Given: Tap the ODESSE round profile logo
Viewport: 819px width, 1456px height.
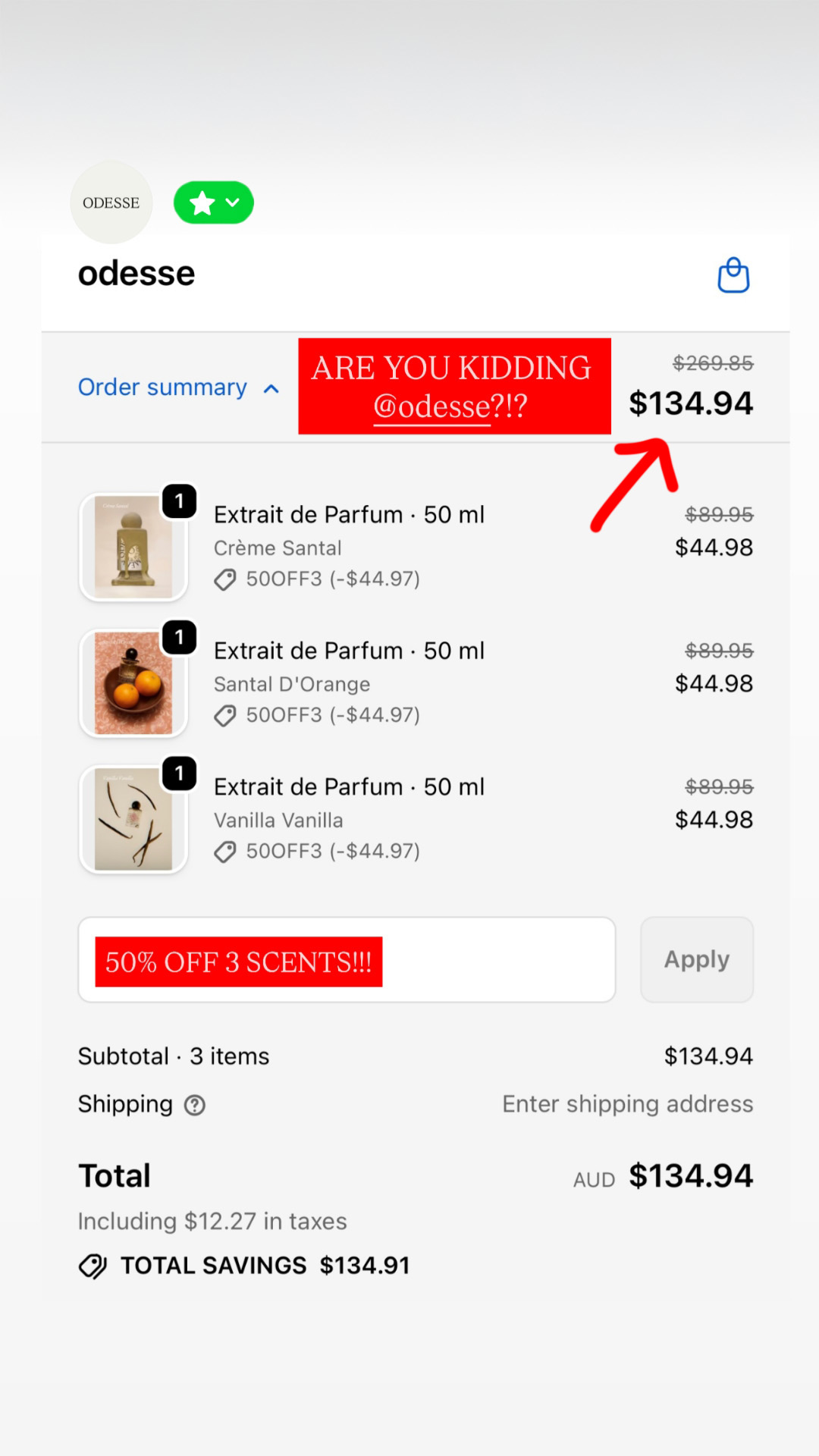Looking at the screenshot, I should [x=111, y=202].
